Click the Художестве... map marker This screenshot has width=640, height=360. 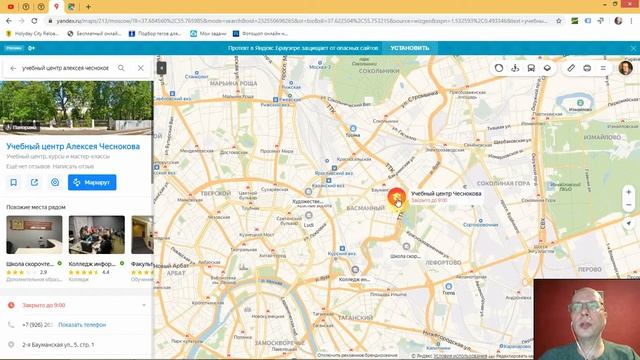[x=309, y=192]
